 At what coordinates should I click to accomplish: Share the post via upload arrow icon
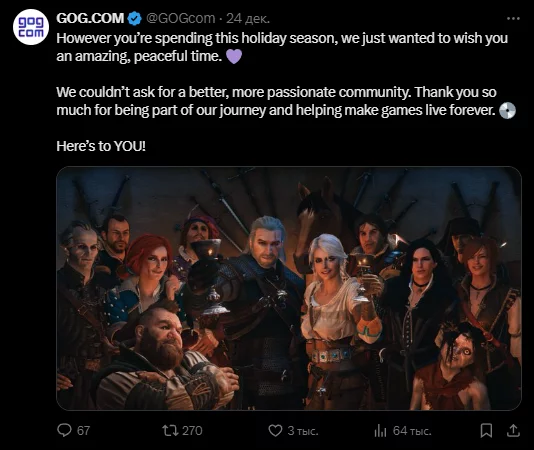(513, 430)
